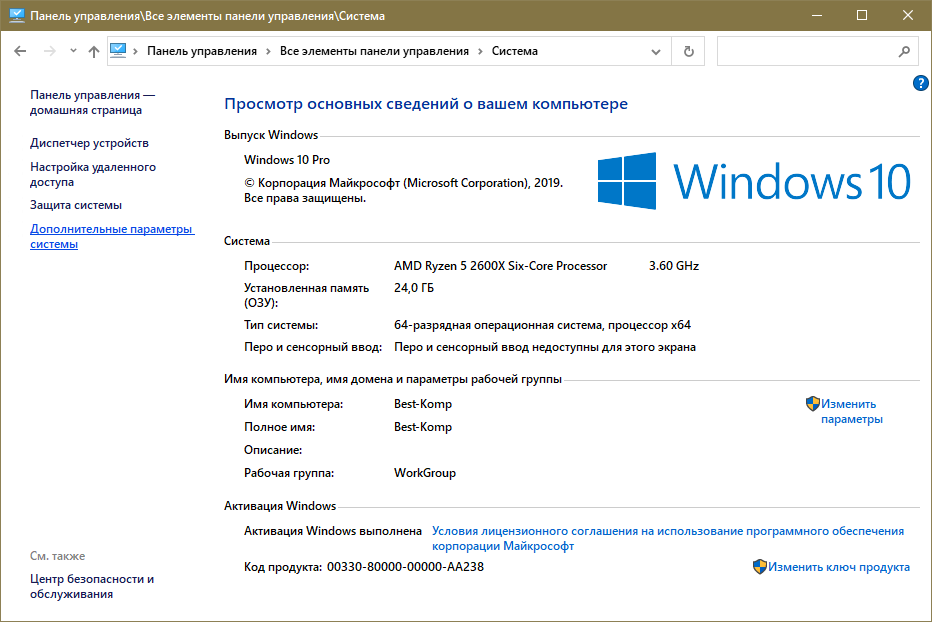
Task: Open Диспетчер устройств
Action: [89, 143]
